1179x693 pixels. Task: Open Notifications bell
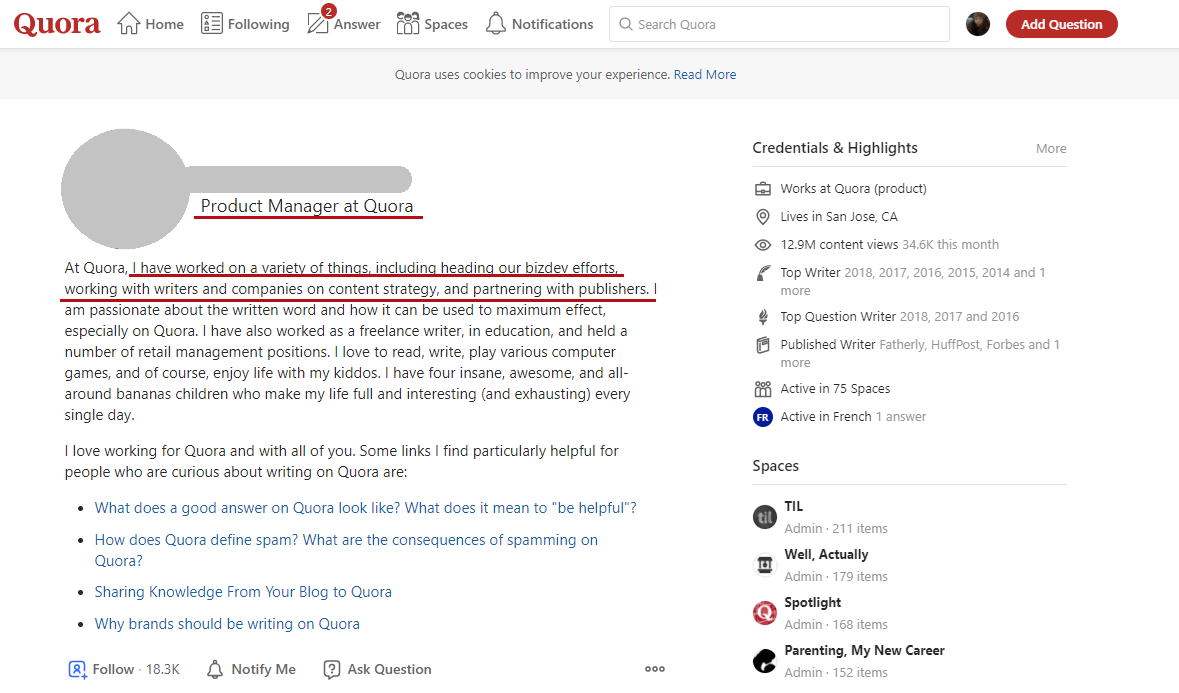coord(539,24)
